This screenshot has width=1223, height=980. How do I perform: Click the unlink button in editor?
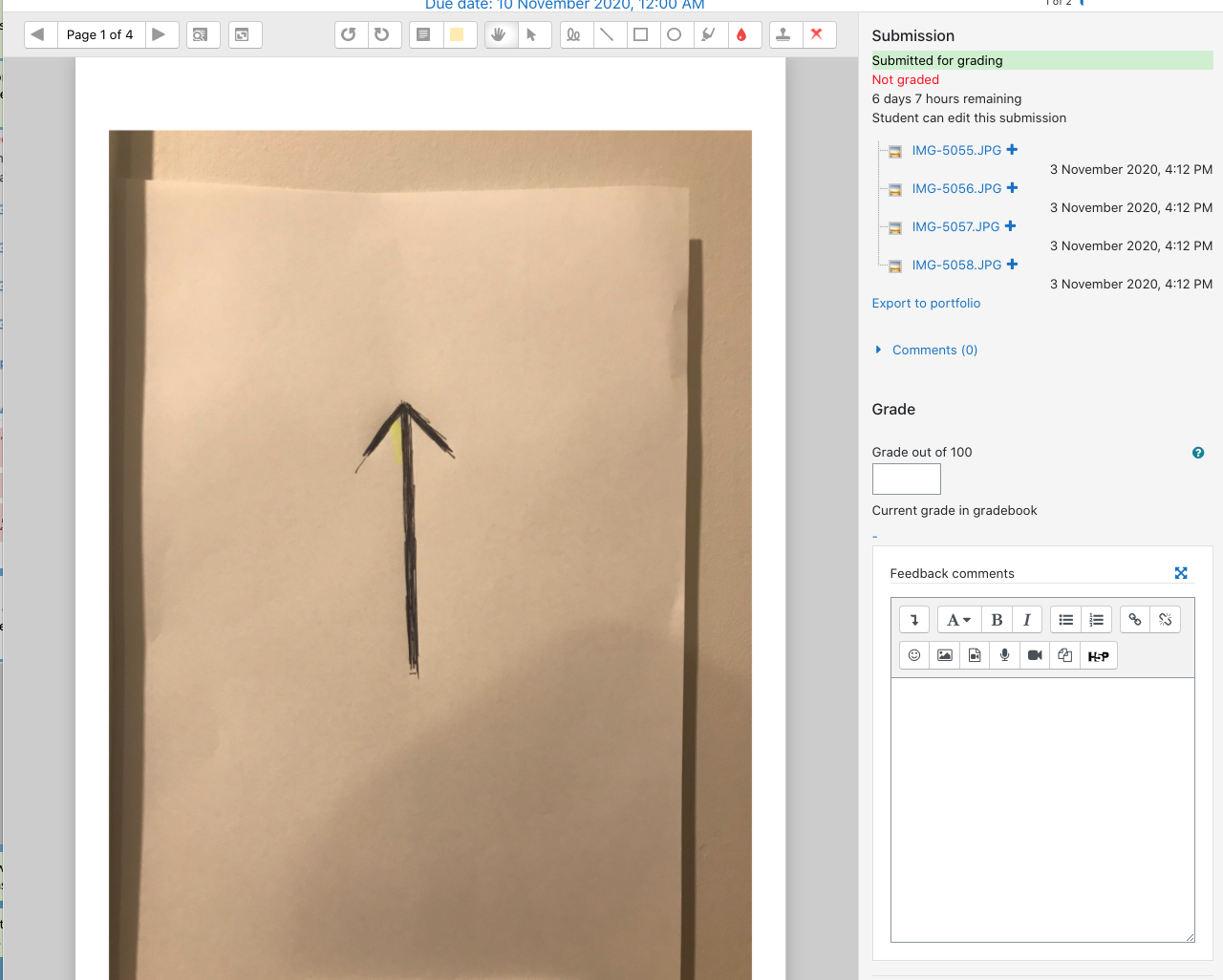click(1166, 620)
